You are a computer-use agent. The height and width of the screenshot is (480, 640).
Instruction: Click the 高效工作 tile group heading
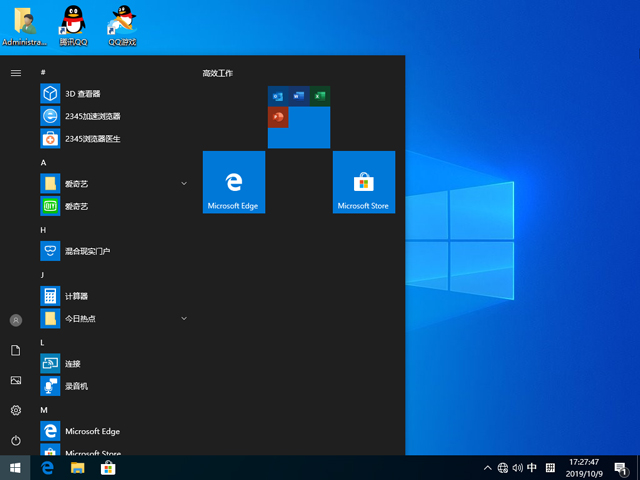(x=218, y=73)
